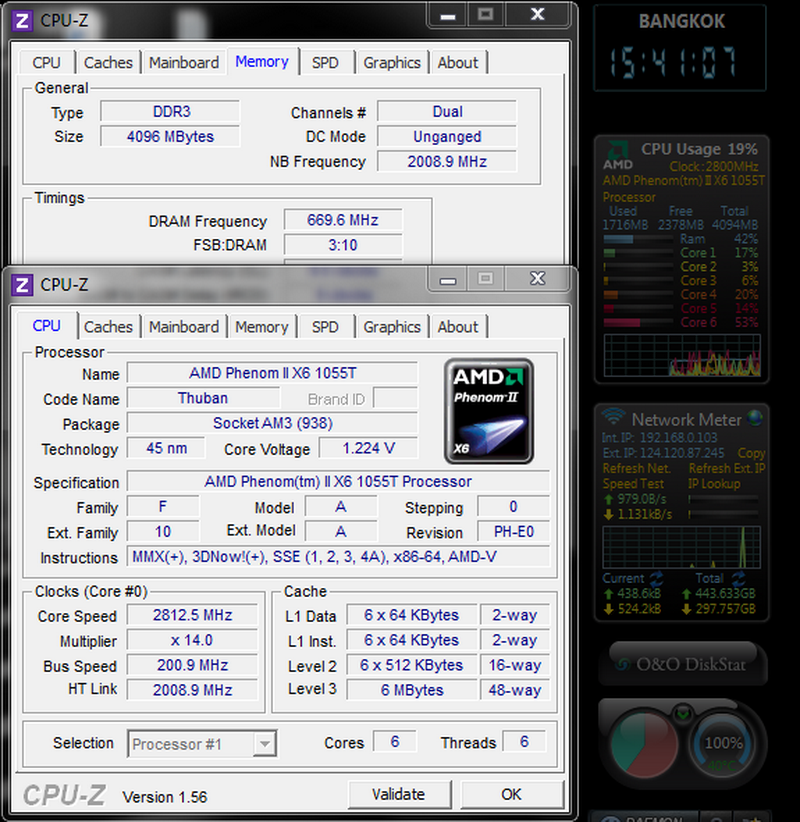Close the back CPU-Z window showing the Memory tab
Viewport: 800px width, 822px height.
tap(537, 14)
